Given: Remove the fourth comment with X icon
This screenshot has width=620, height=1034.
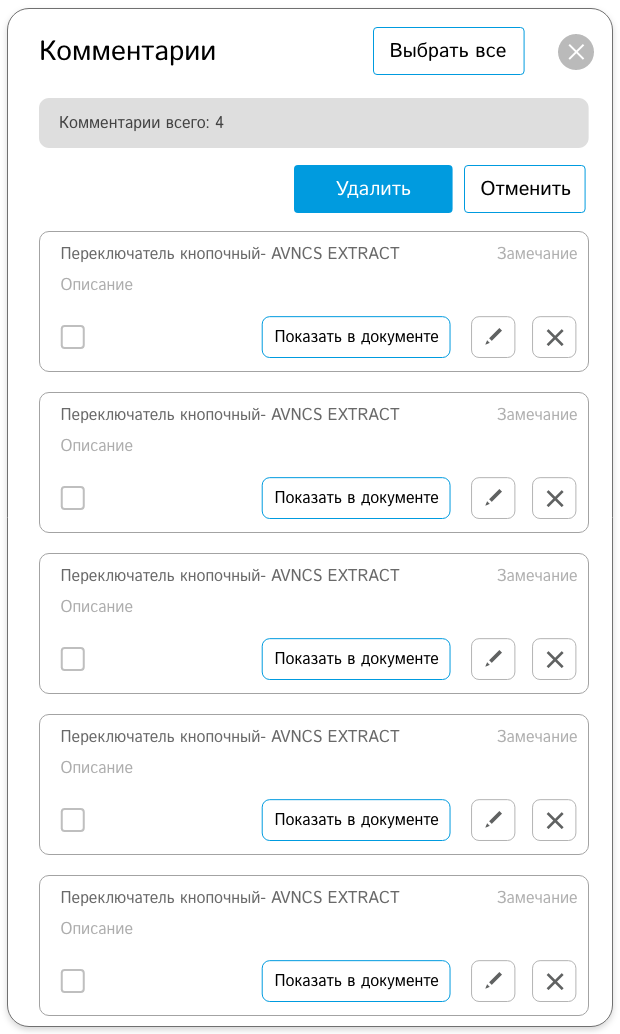Looking at the screenshot, I should tap(554, 820).
